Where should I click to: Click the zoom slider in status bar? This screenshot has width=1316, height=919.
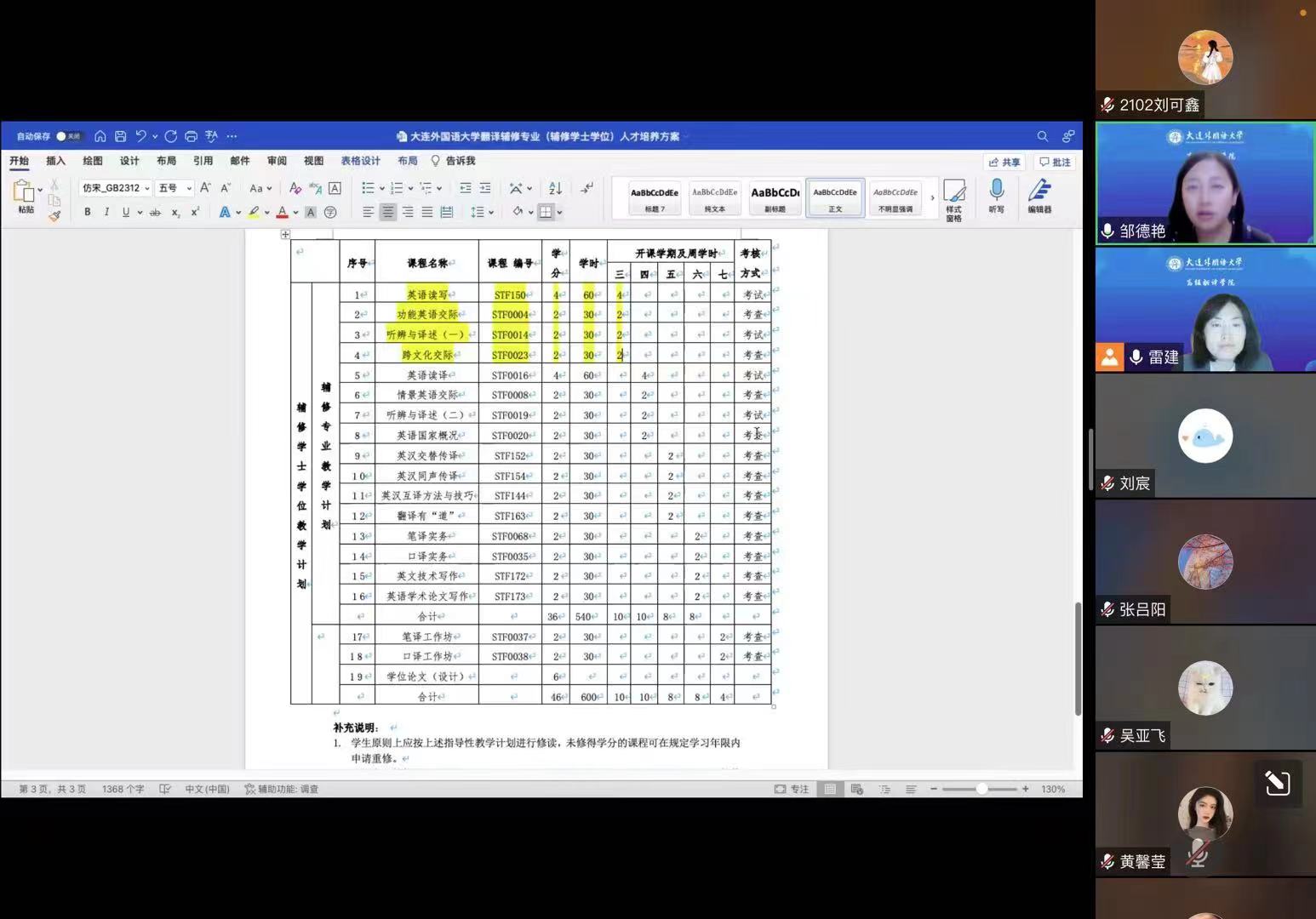click(x=981, y=789)
